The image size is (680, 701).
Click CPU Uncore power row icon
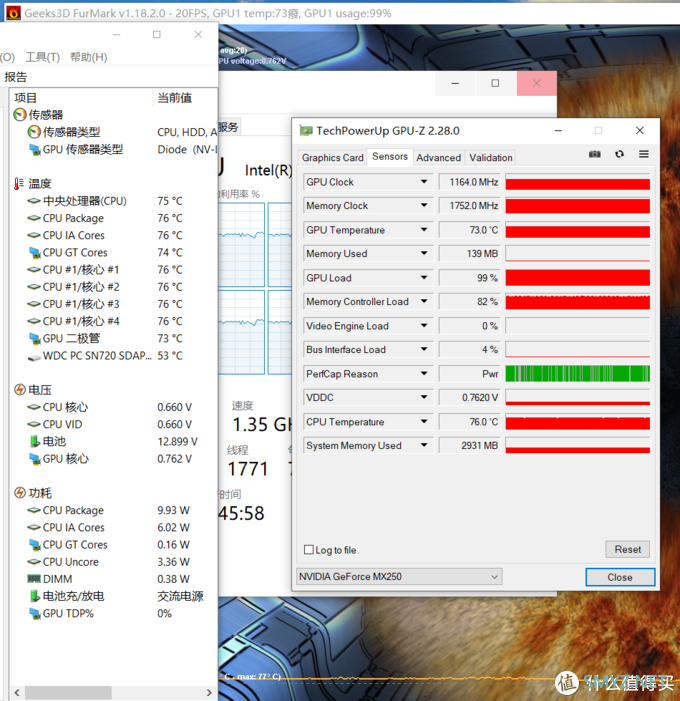point(34,562)
